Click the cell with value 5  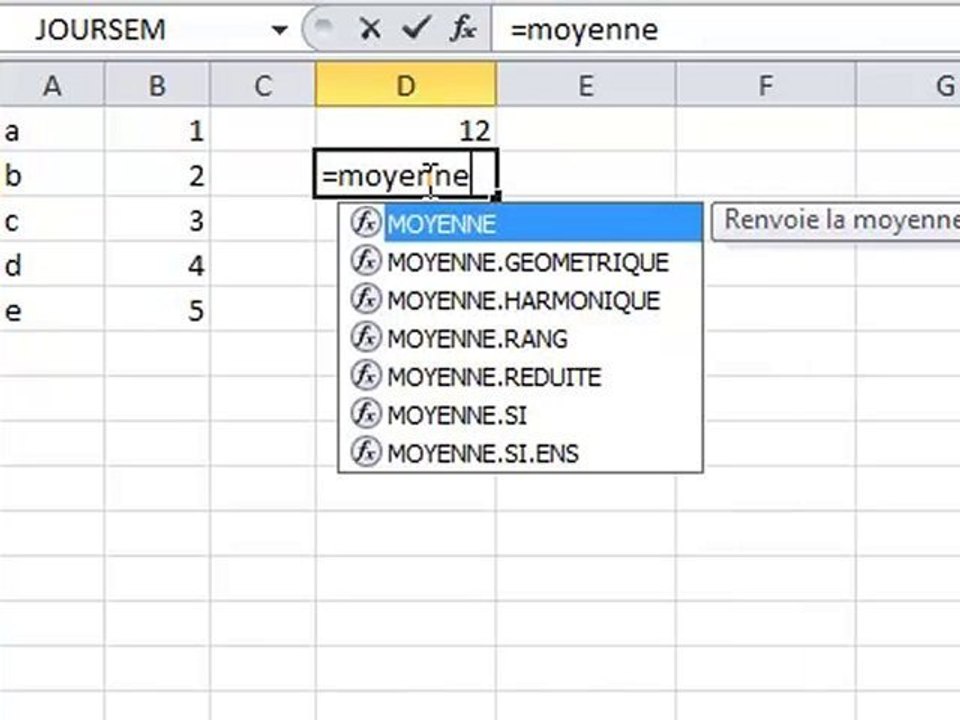point(157,310)
